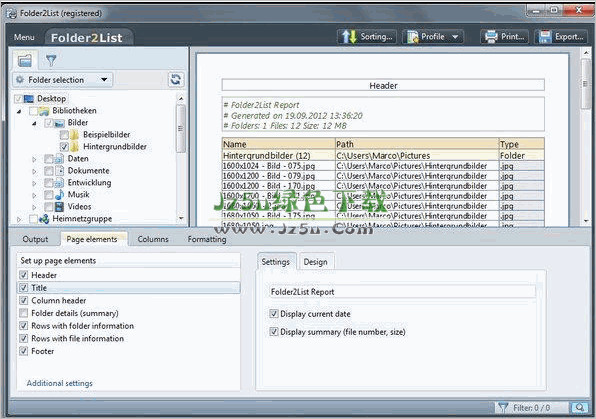Click the preview pane vertical scrollbar thumb
596x419 pixels.
(x=586, y=84)
